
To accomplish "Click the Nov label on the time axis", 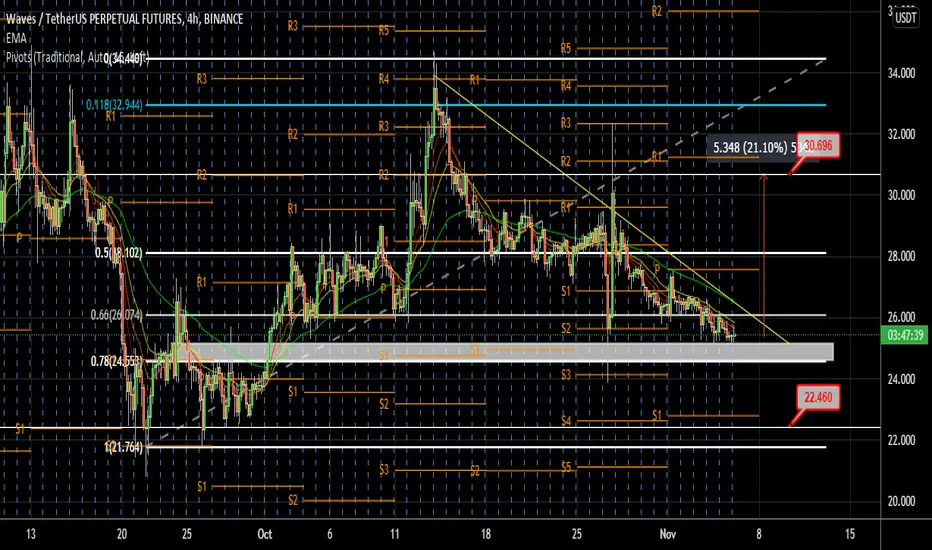I will click(667, 534).
